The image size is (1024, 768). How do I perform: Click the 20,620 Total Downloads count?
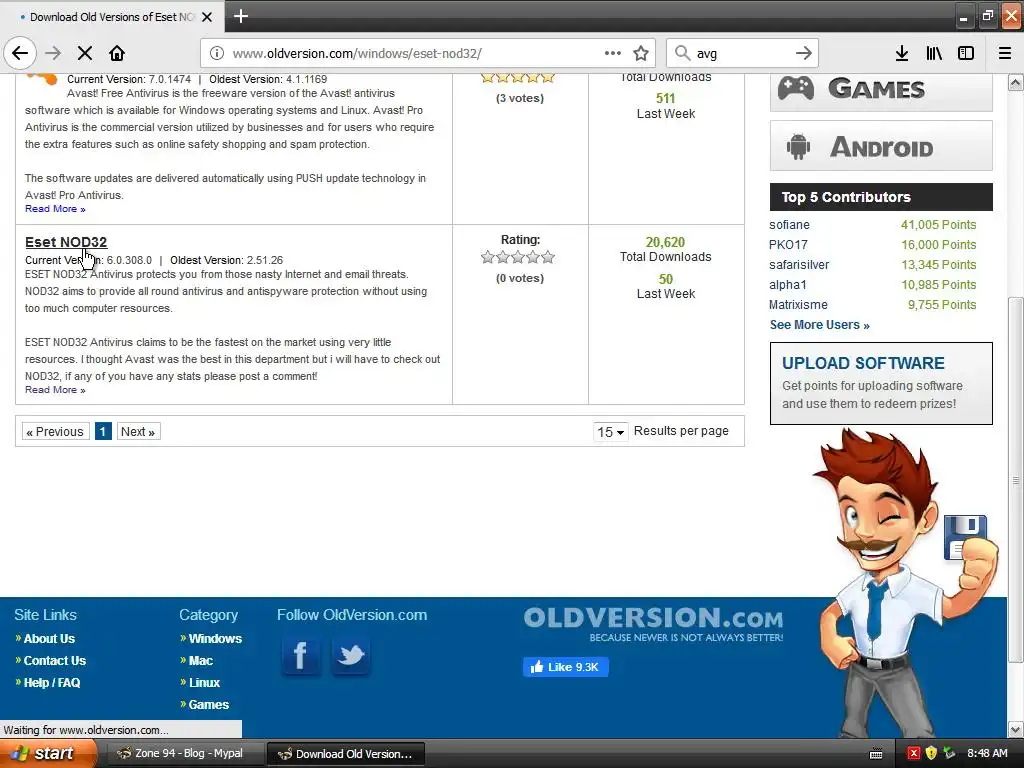pyautogui.click(x=665, y=242)
